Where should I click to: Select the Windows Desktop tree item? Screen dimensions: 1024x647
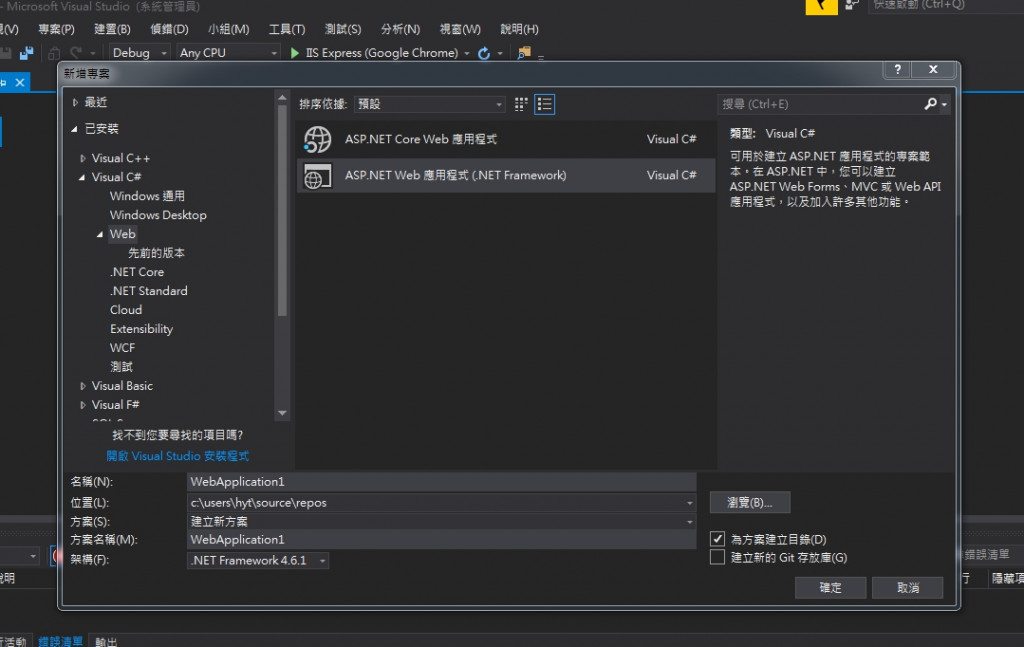[158, 215]
